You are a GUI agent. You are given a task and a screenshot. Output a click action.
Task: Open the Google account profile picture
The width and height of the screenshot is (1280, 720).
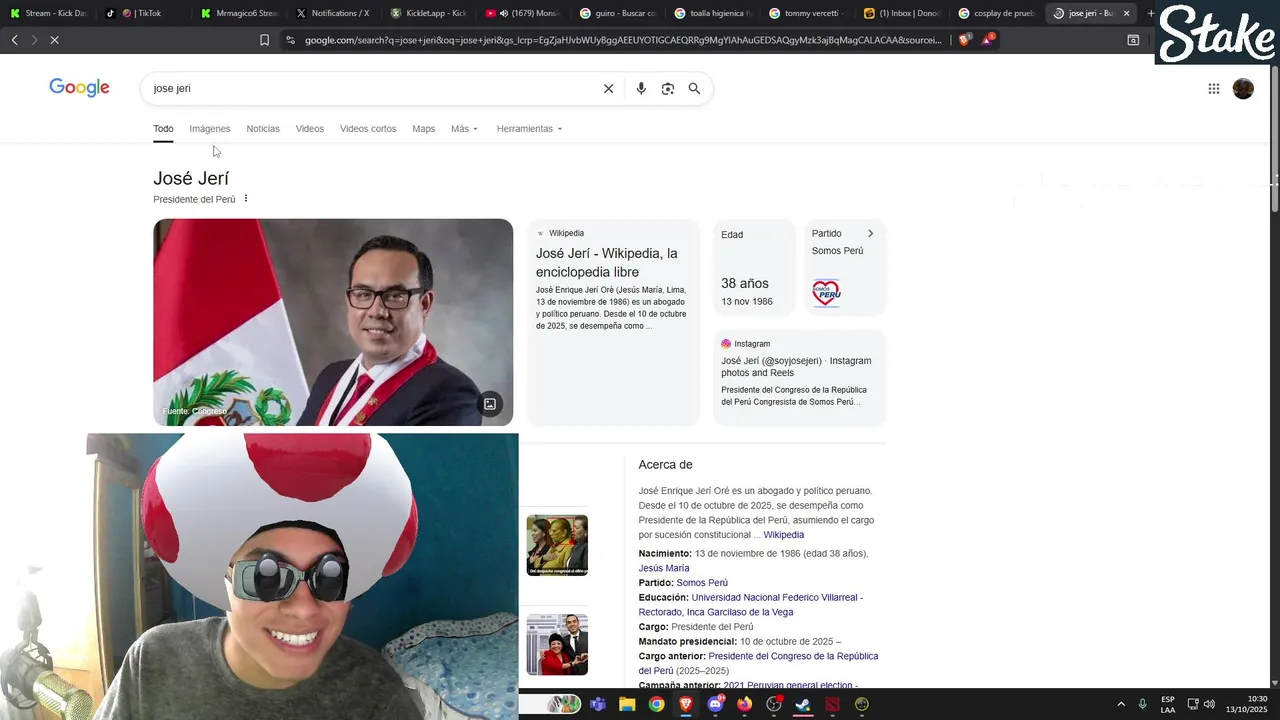pos(1243,89)
